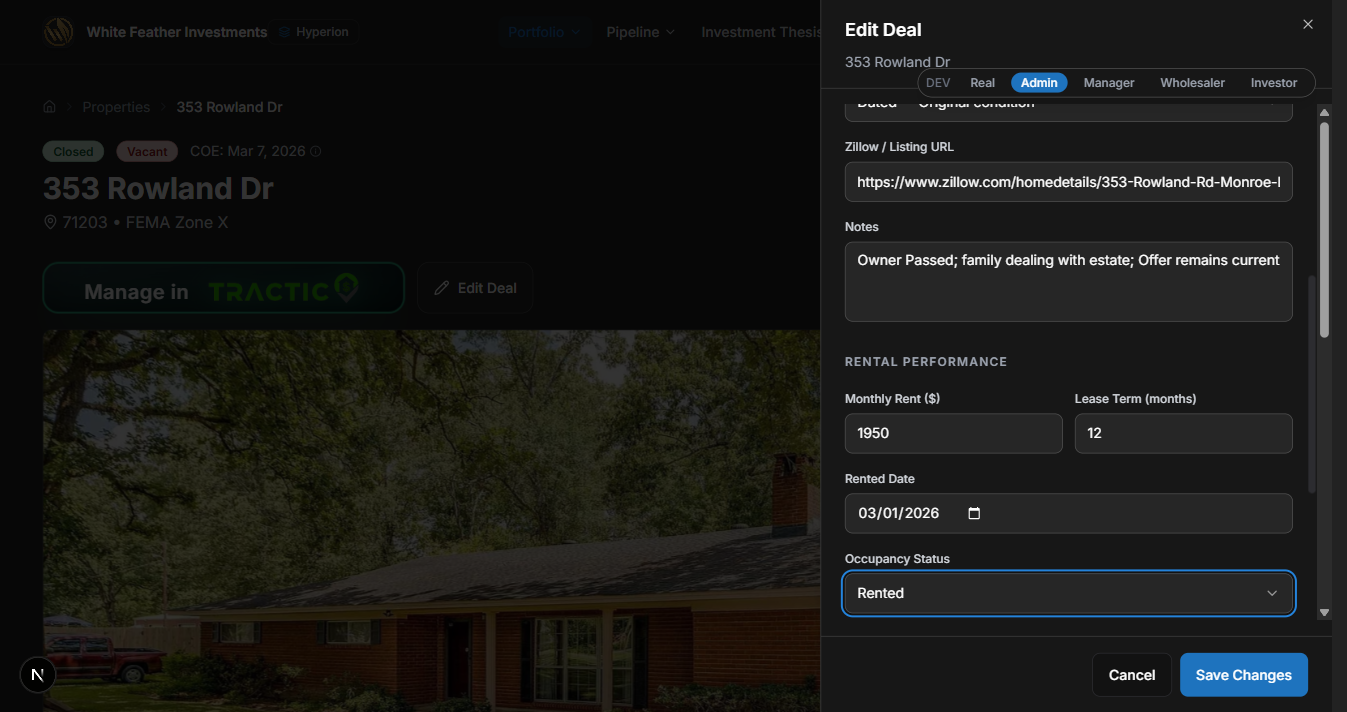
Task: Click the FEMA Zone X text
Action: [177, 222]
